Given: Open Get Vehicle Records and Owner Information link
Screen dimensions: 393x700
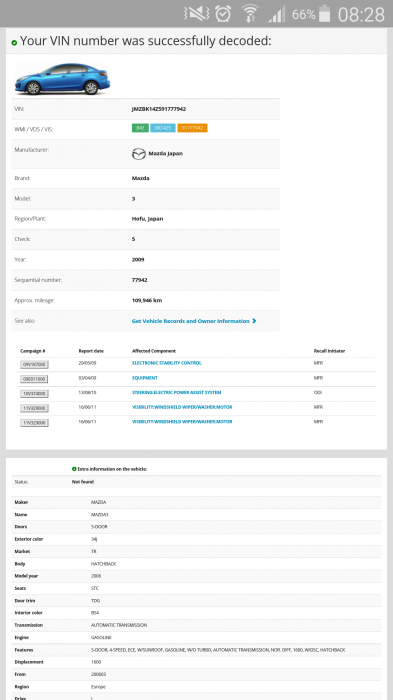Looking at the screenshot, I should (x=191, y=321).
